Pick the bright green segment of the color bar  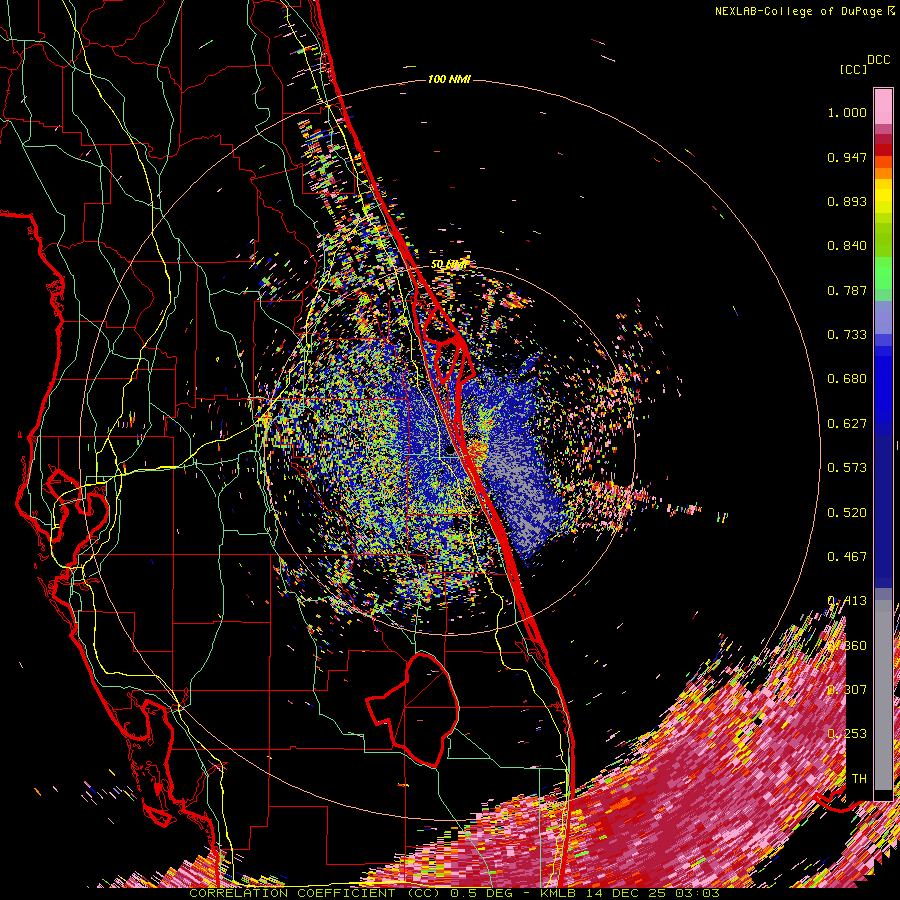click(x=883, y=273)
